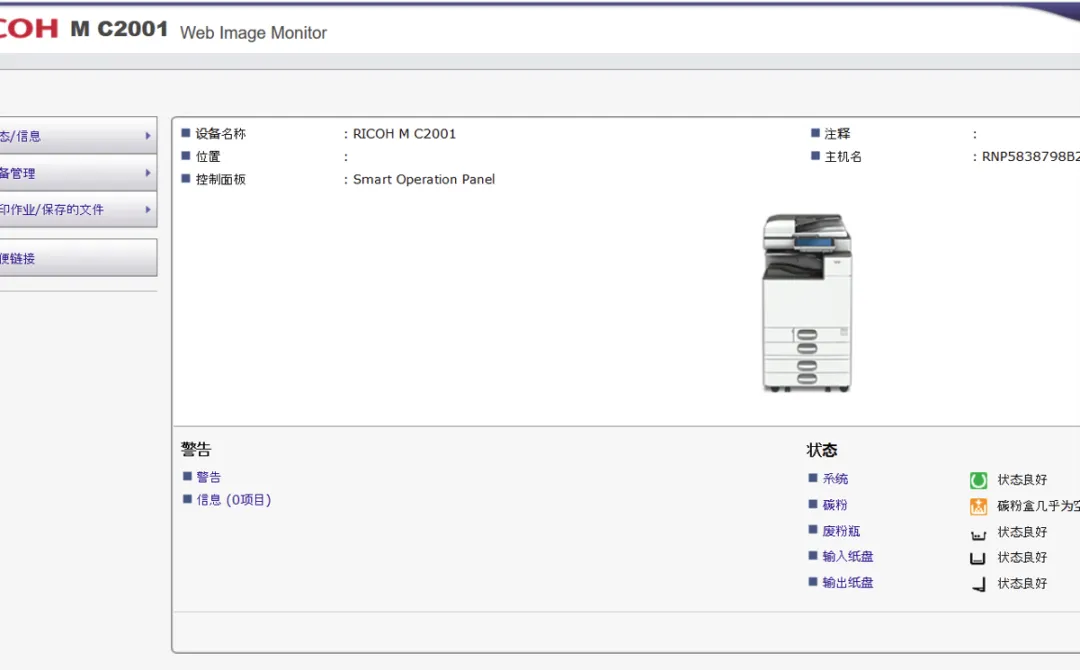This screenshot has width=1080, height=670.
Task: Click the input tray status icon
Action: click(x=977, y=558)
